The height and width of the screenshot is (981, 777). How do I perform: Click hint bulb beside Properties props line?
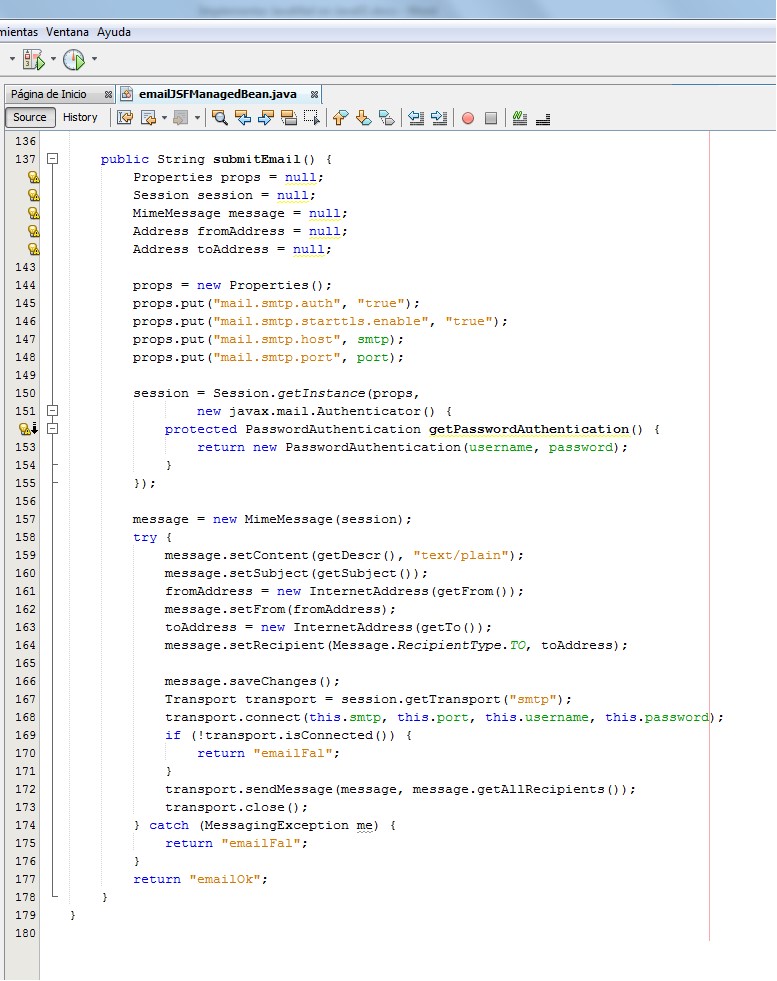point(34,177)
